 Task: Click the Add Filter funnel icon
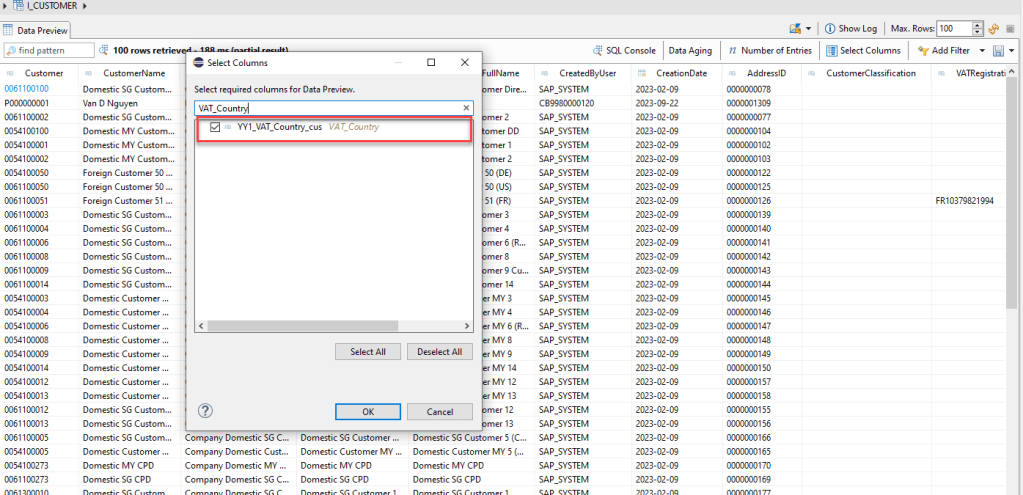[923, 50]
